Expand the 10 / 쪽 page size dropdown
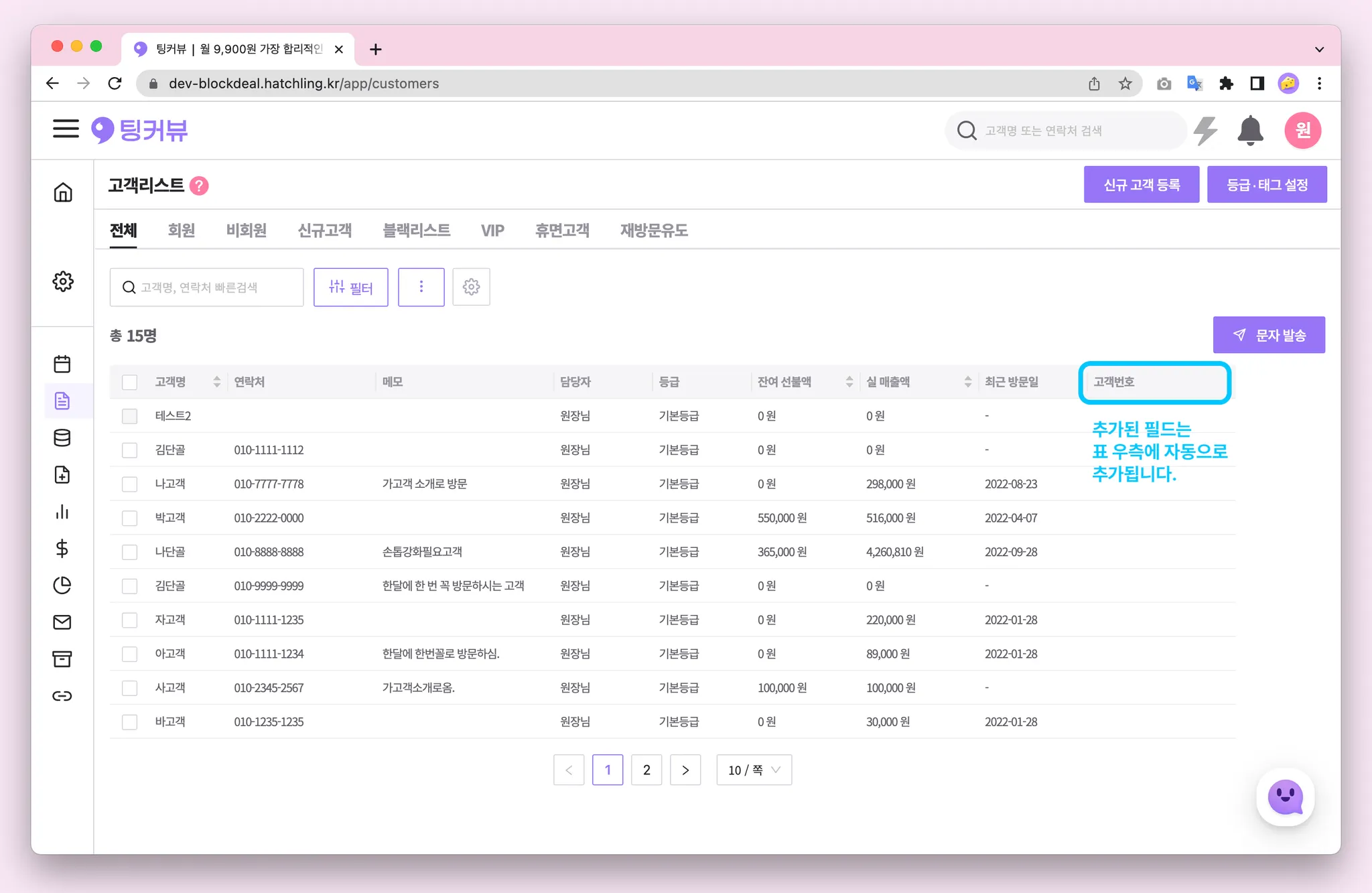This screenshot has height=893, width=1372. coord(754,770)
